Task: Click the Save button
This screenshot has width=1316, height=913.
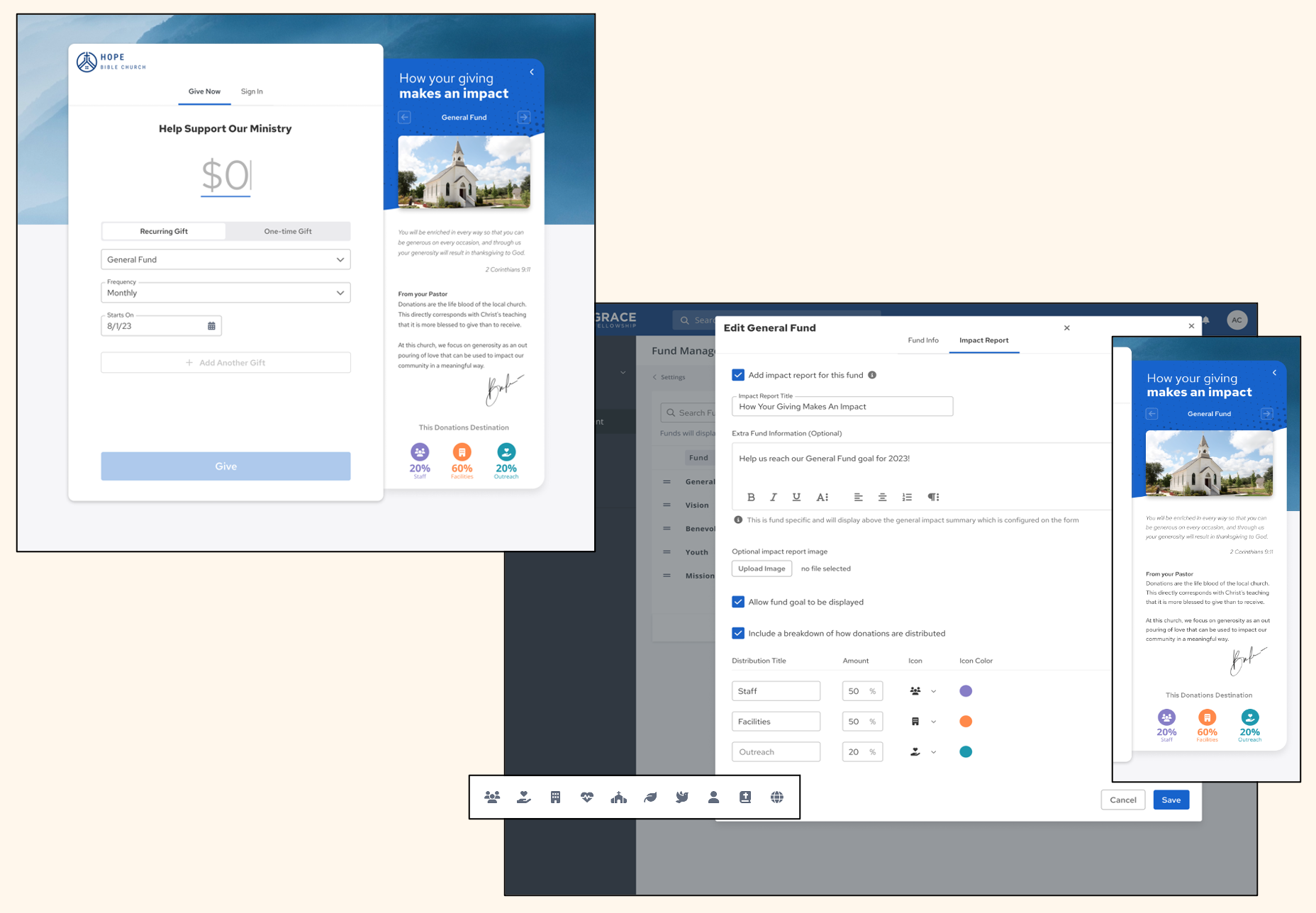Action: click(1171, 800)
